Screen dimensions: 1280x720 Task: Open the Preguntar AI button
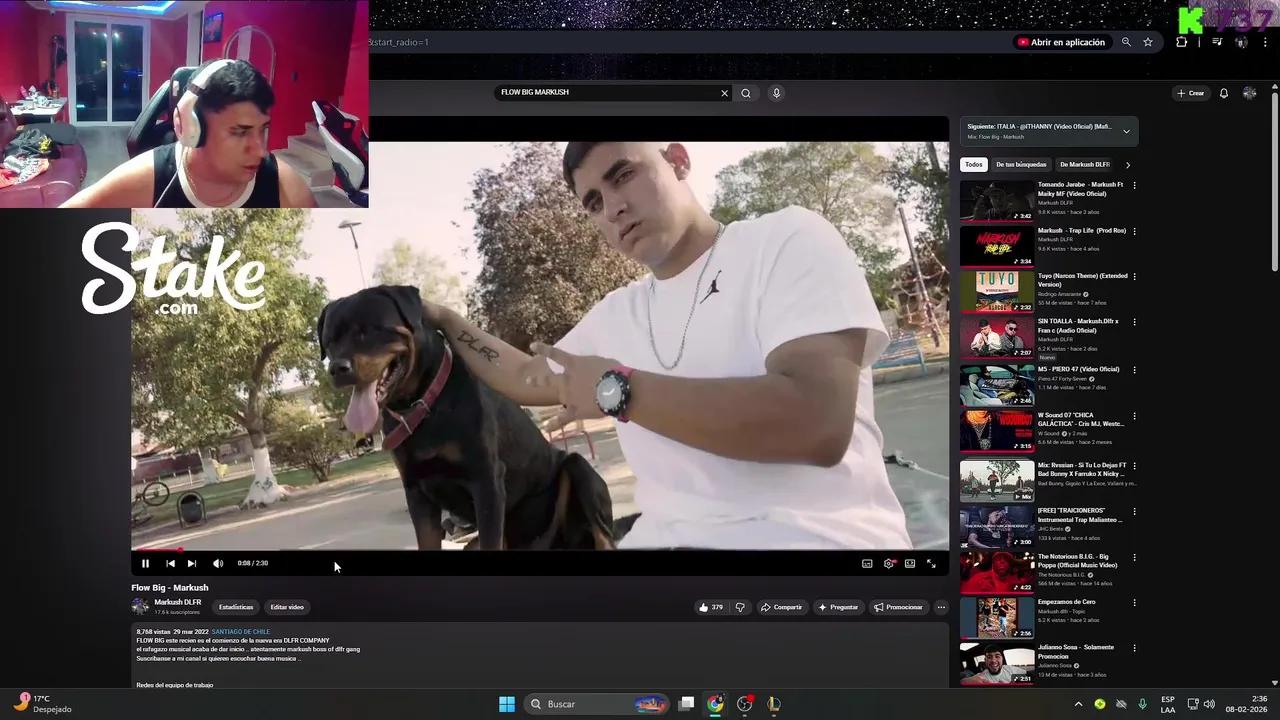(838, 607)
